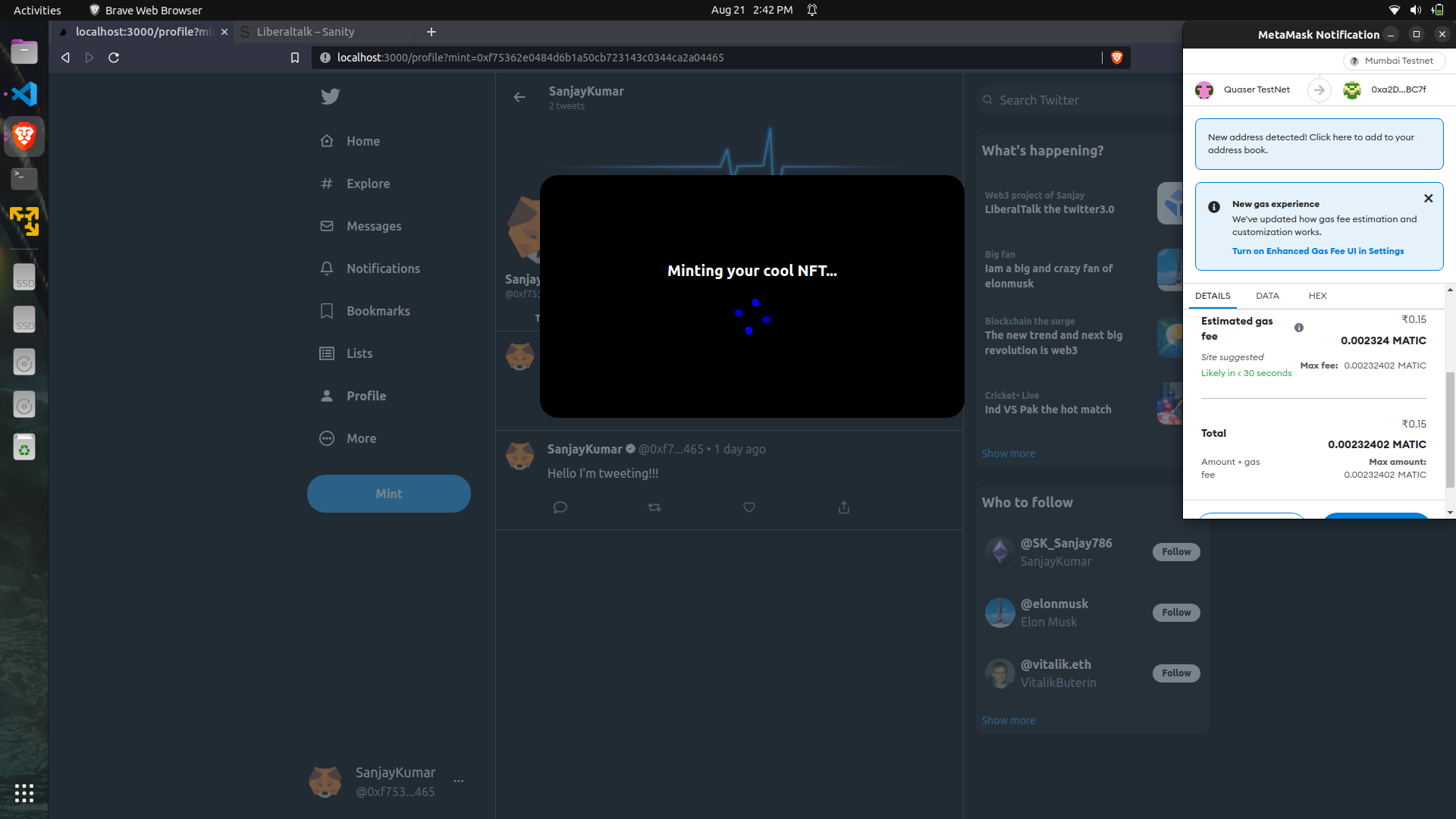1456x819 pixels.
Task: Retweet the SanjayKumar tweet
Action: [x=654, y=507]
